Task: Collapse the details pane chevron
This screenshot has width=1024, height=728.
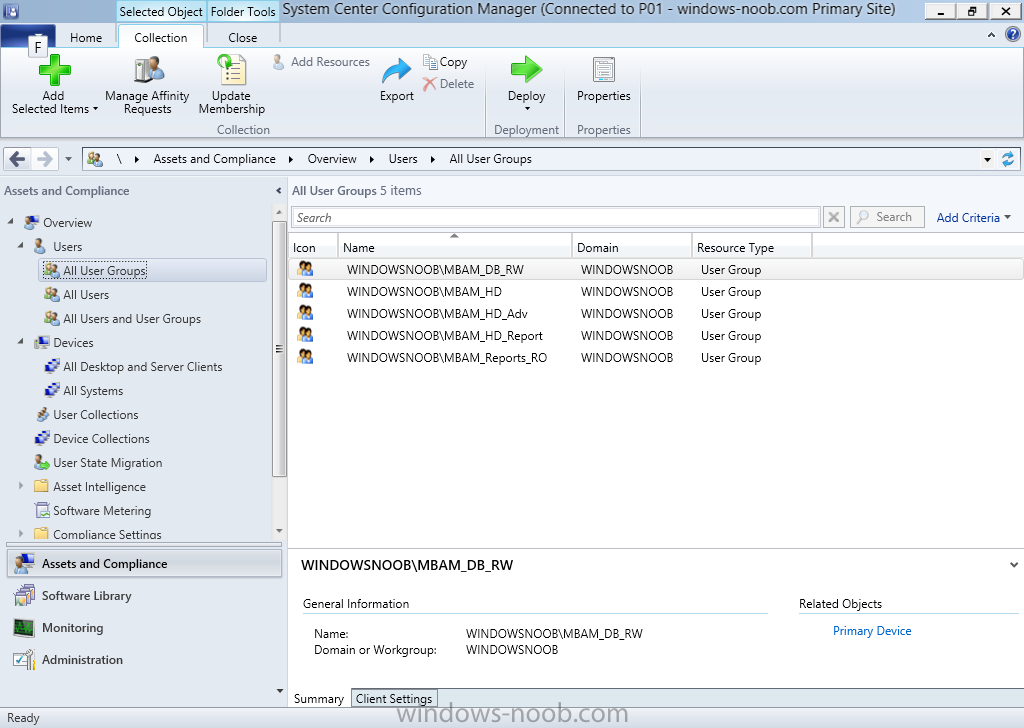Action: 1014,565
